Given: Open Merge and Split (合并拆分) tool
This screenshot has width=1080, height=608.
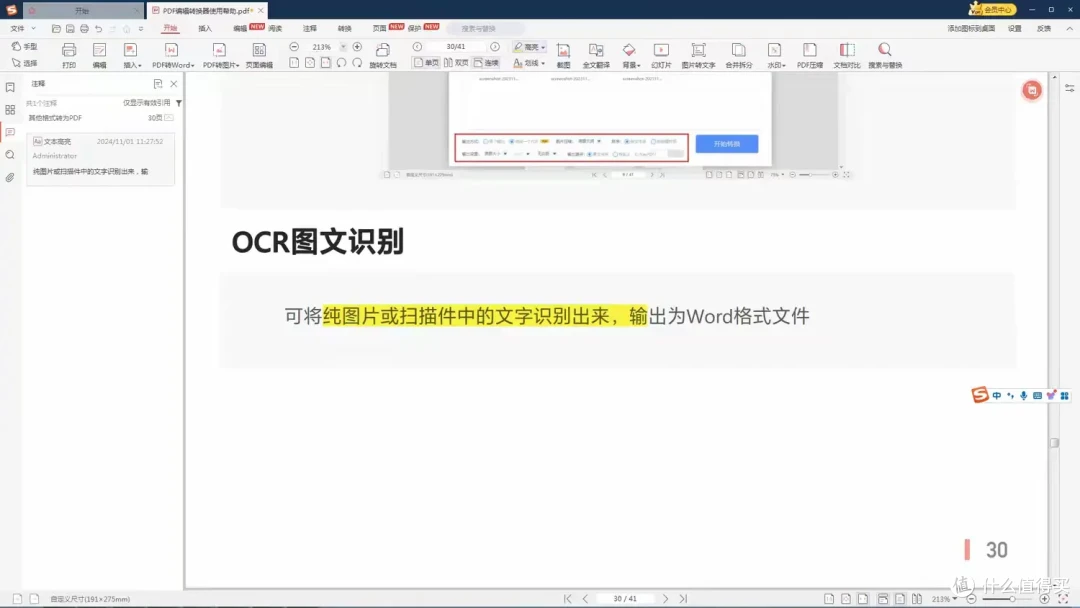Looking at the screenshot, I should [x=738, y=55].
